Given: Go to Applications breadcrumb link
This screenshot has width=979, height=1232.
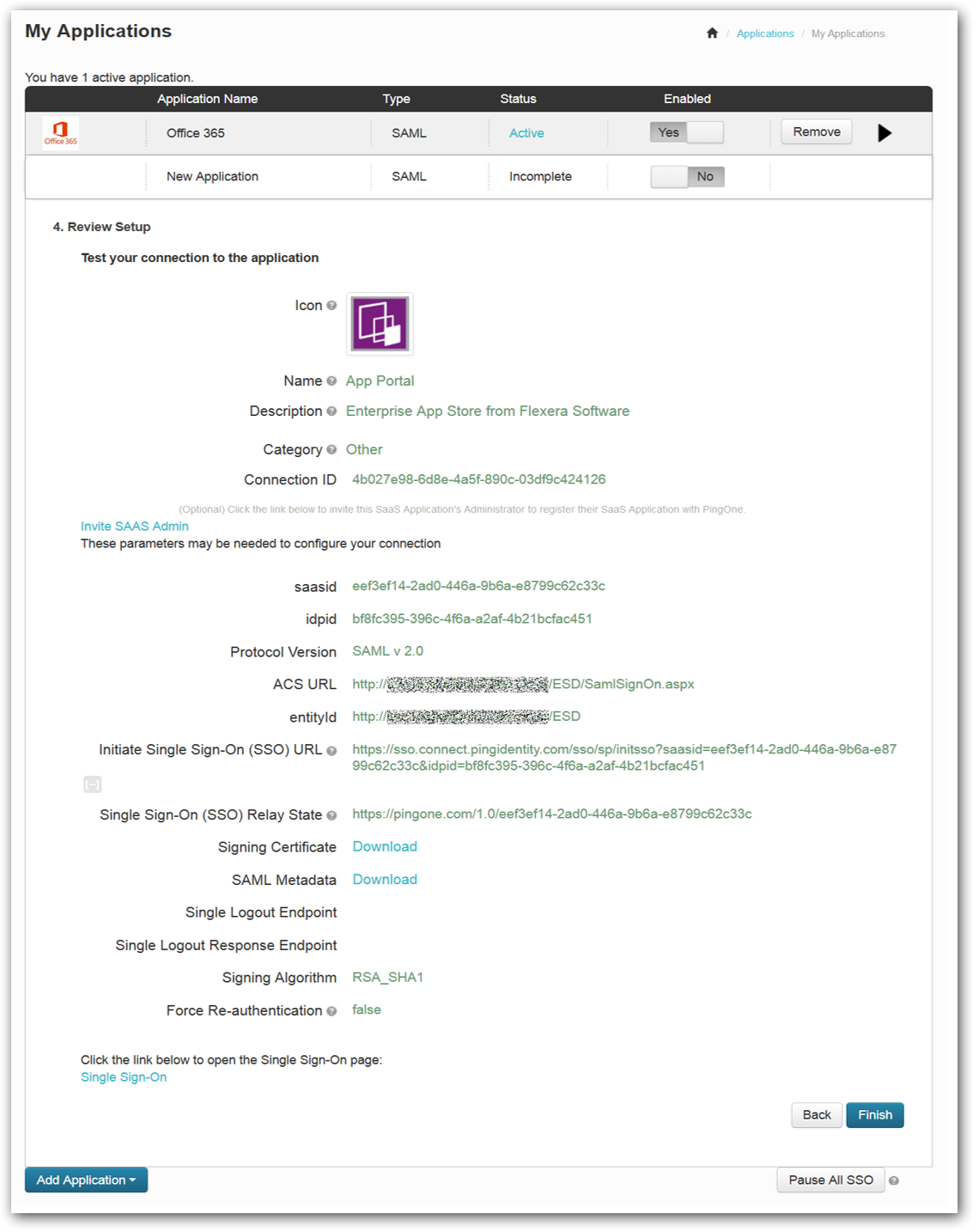Looking at the screenshot, I should [x=765, y=34].
